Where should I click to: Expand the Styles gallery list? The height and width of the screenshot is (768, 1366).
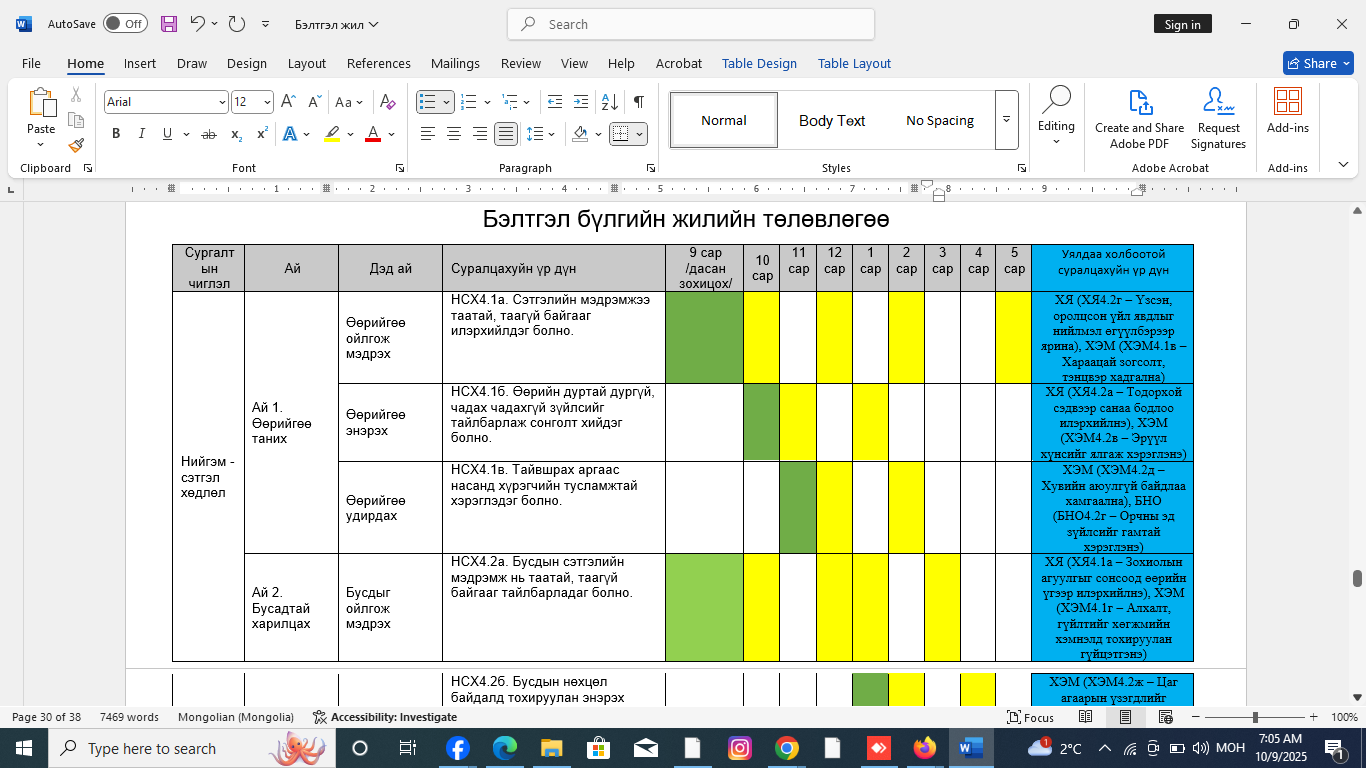coord(1006,120)
